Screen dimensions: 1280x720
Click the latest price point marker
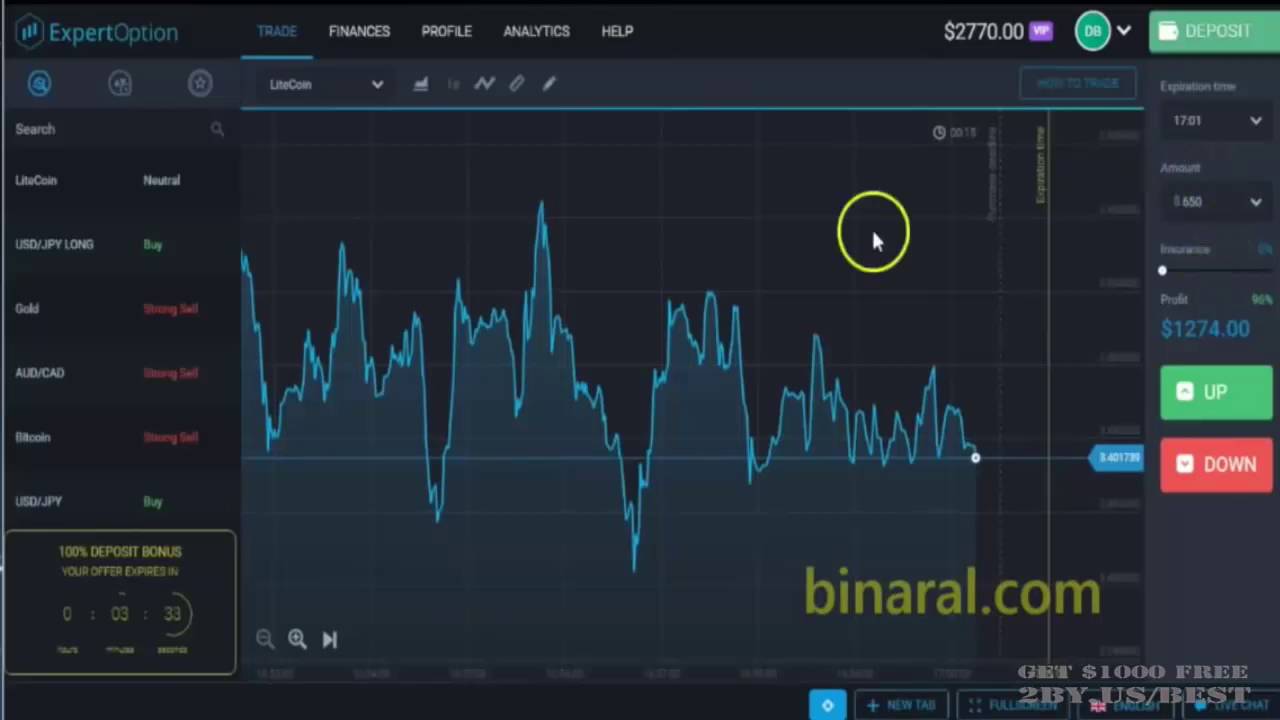tap(975, 458)
